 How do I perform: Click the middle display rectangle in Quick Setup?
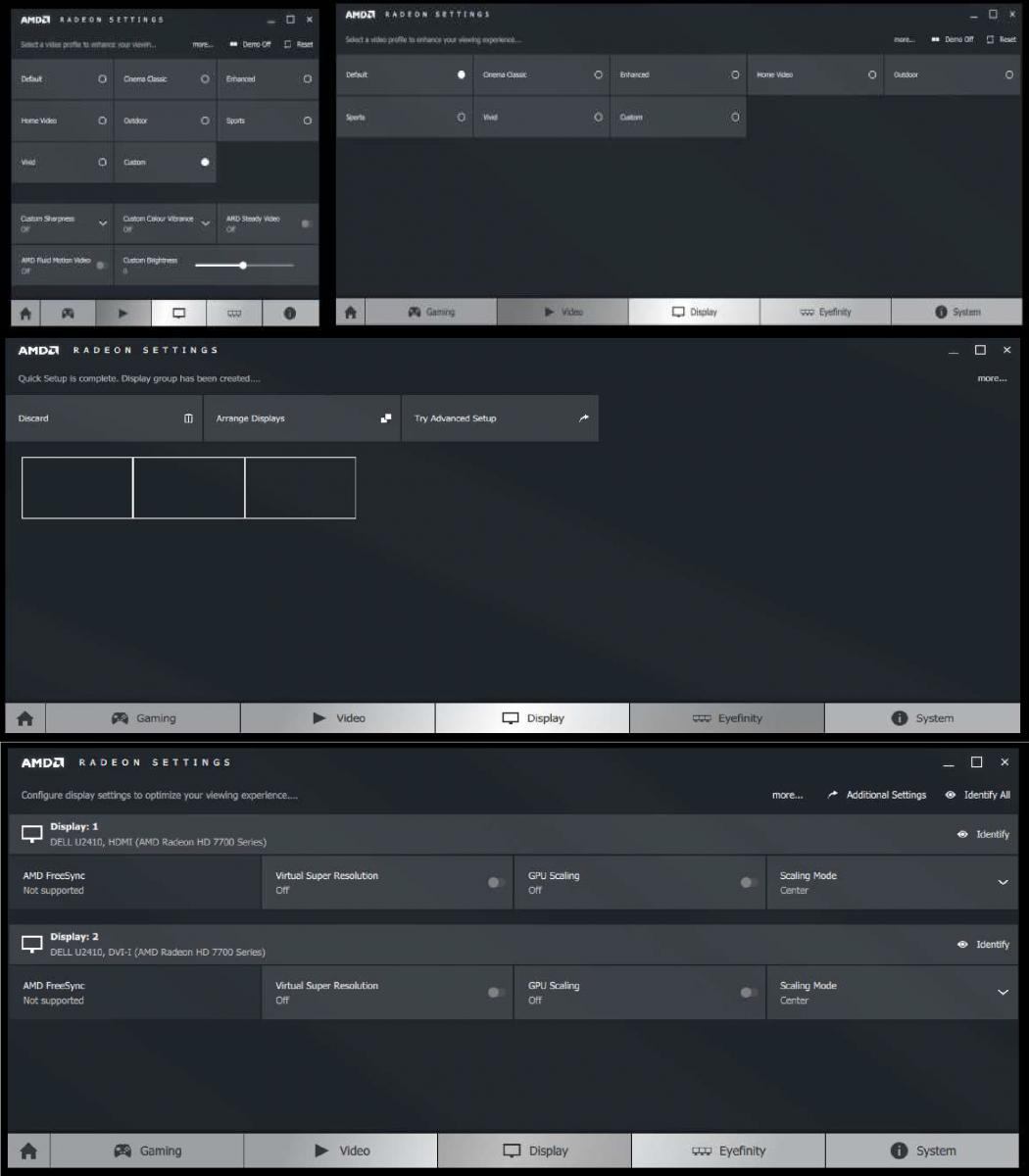coord(188,487)
